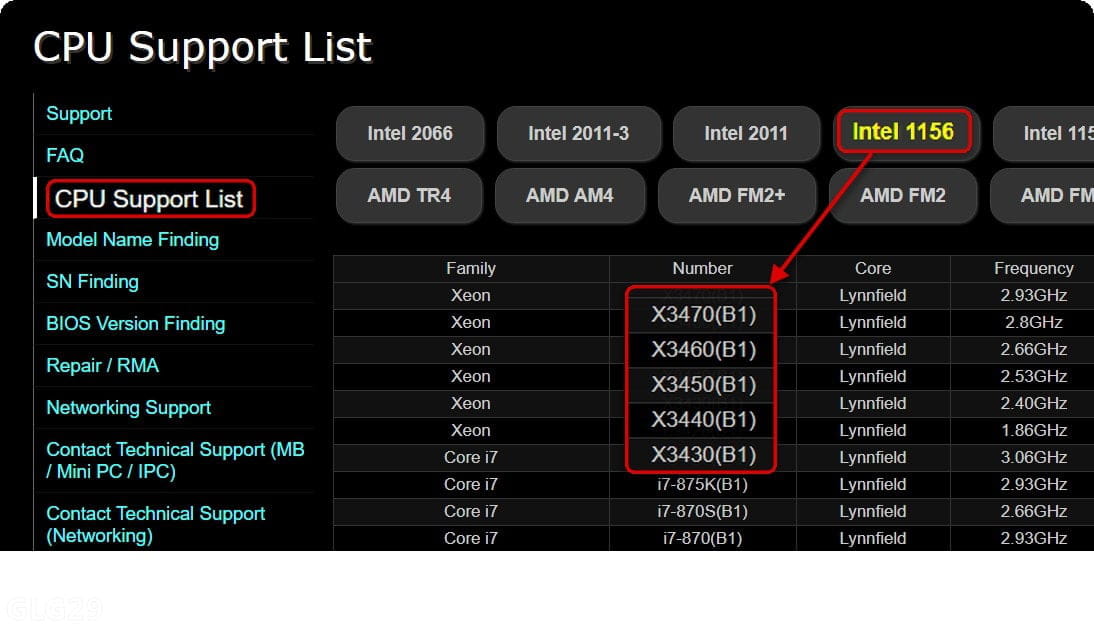Click Core i7 in the i7-875K(B1) row
This screenshot has width=1094, height=631.
471,484
